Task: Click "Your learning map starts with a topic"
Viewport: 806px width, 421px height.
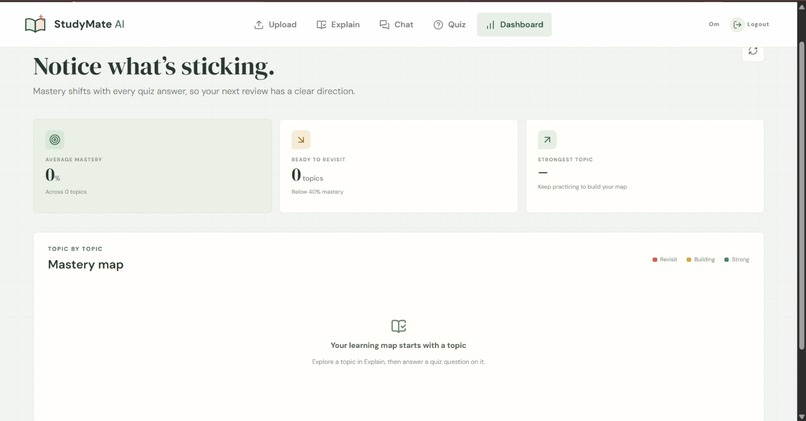Action: 398,345
